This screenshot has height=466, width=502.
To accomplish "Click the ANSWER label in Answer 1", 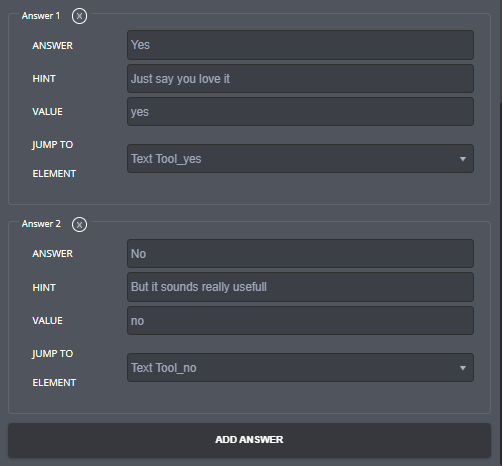I will click(x=52, y=46).
